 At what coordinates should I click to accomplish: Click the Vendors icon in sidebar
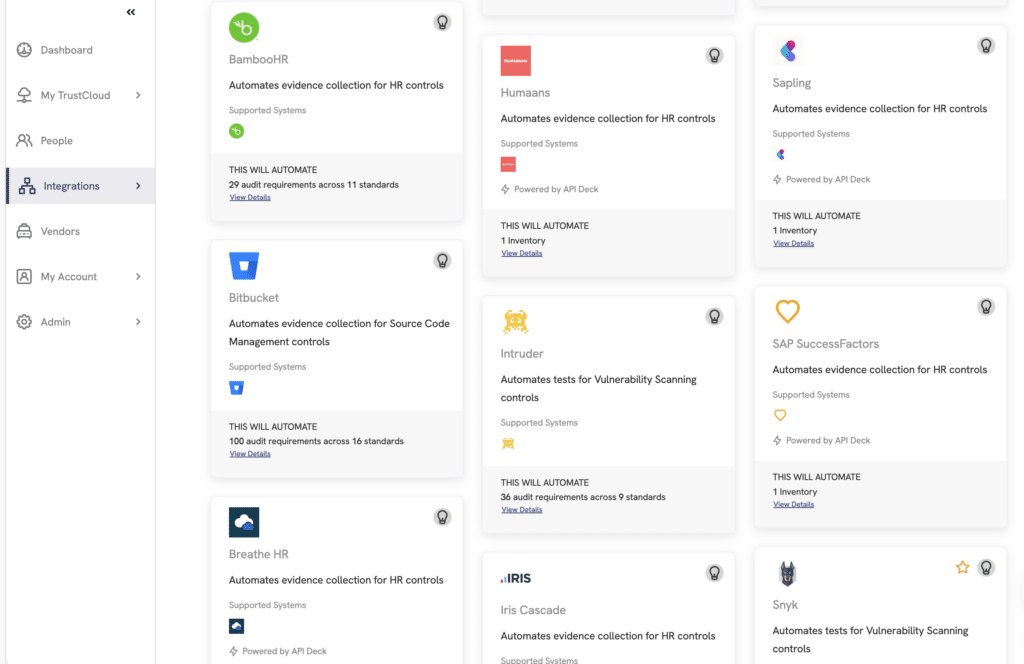click(24, 231)
